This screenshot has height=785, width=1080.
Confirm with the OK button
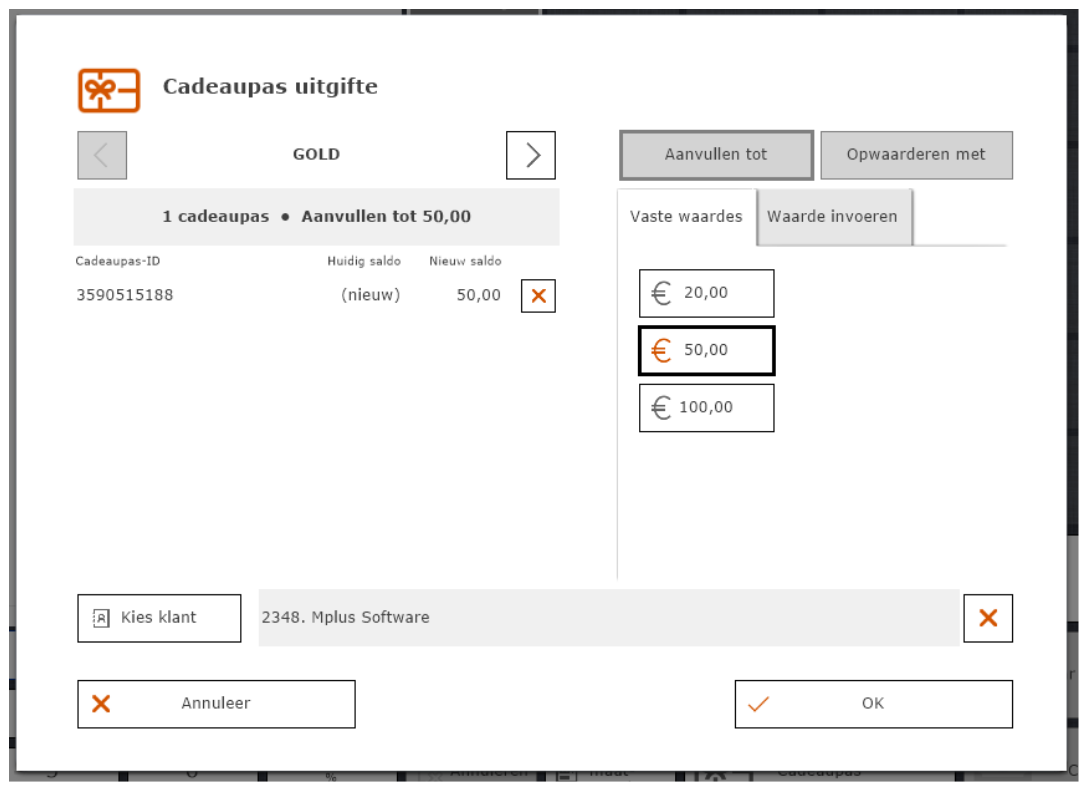(x=873, y=704)
